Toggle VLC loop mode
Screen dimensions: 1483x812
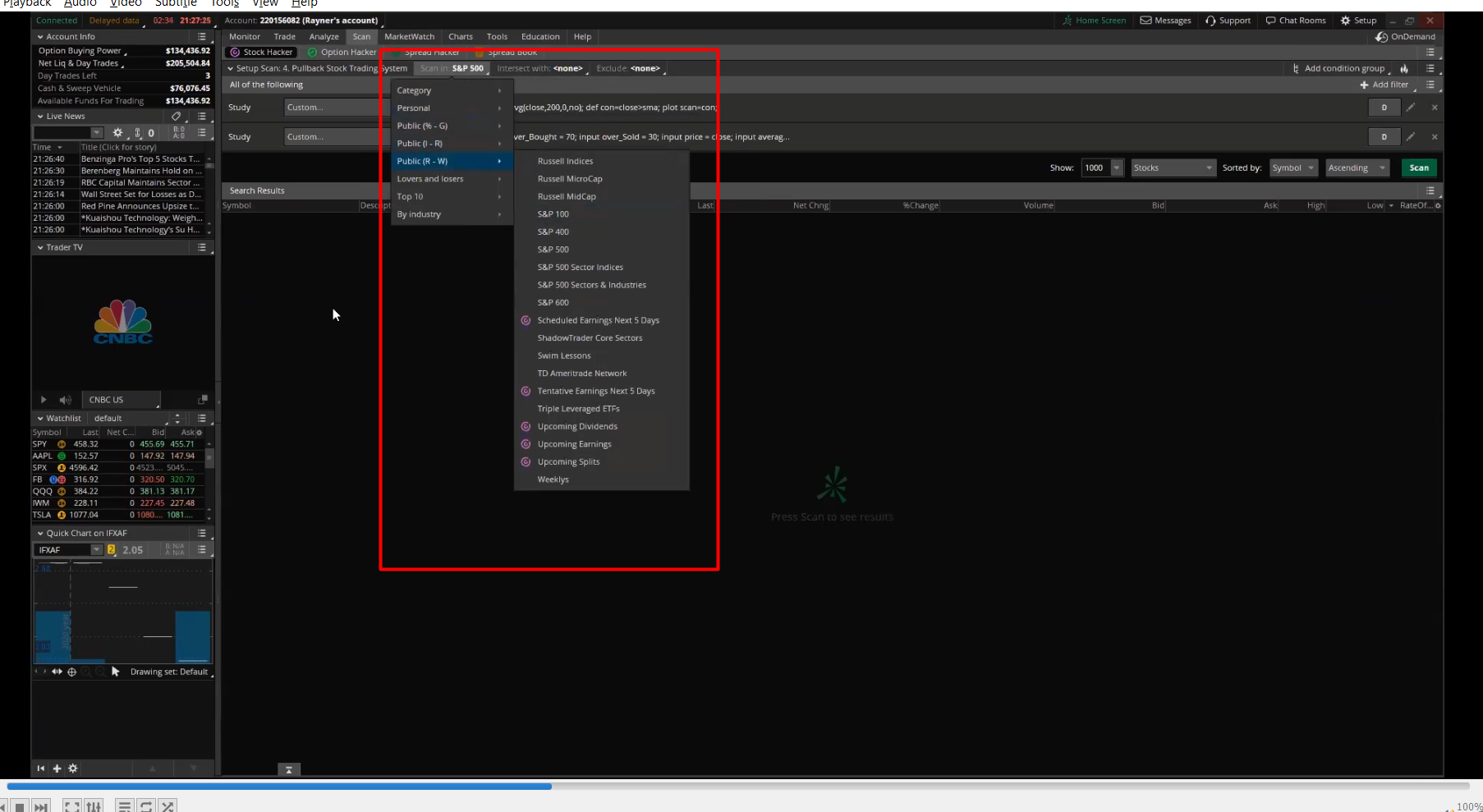point(146,806)
